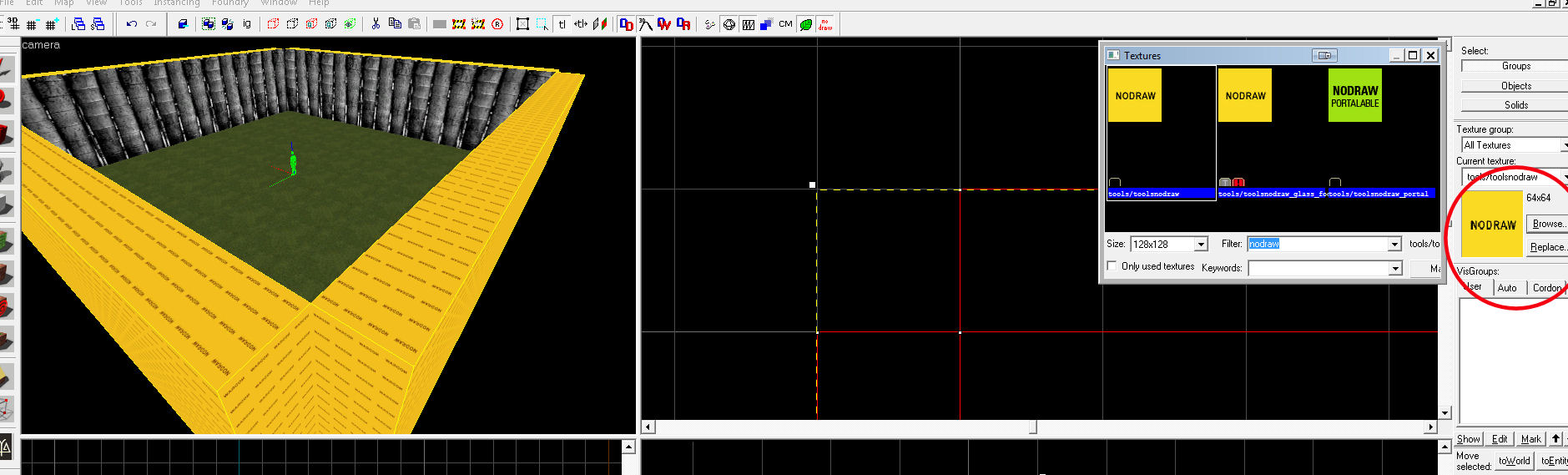Click the 'no draw' toolbar icon

[x=825, y=24]
